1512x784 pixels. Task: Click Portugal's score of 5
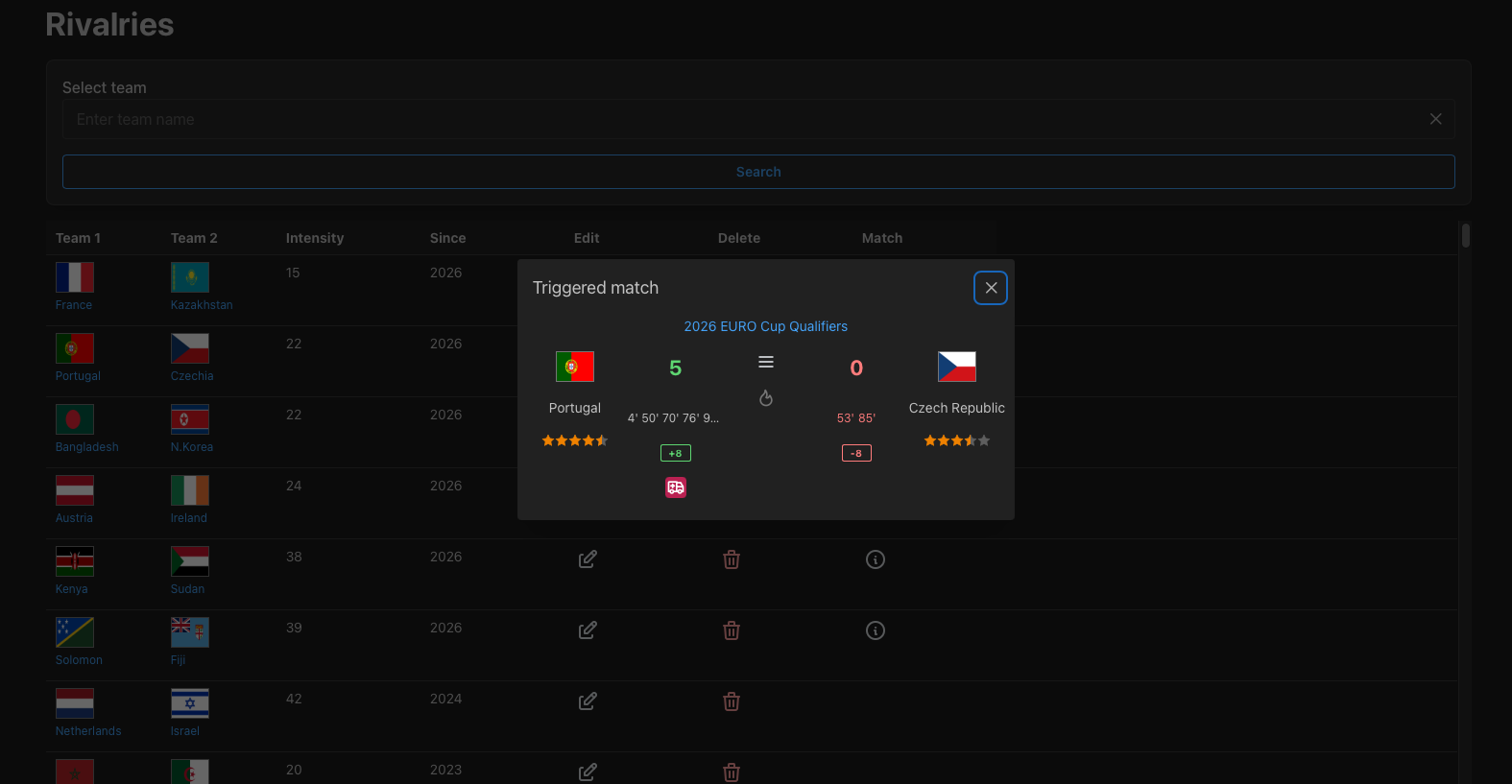point(676,368)
